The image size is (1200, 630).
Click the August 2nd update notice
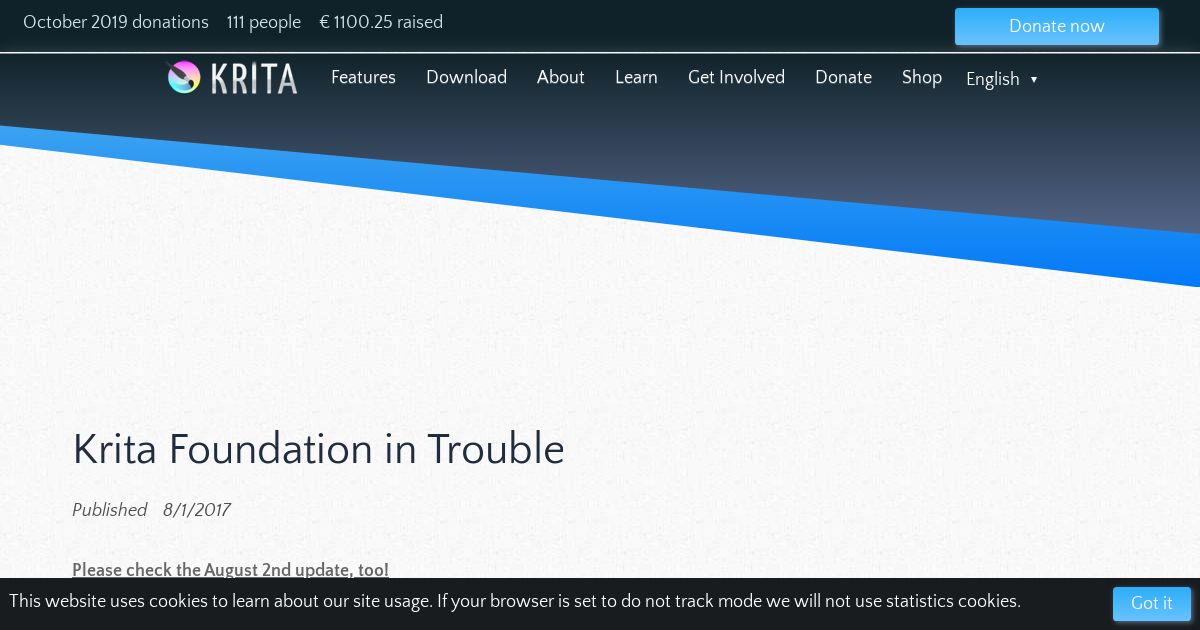coord(230,570)
